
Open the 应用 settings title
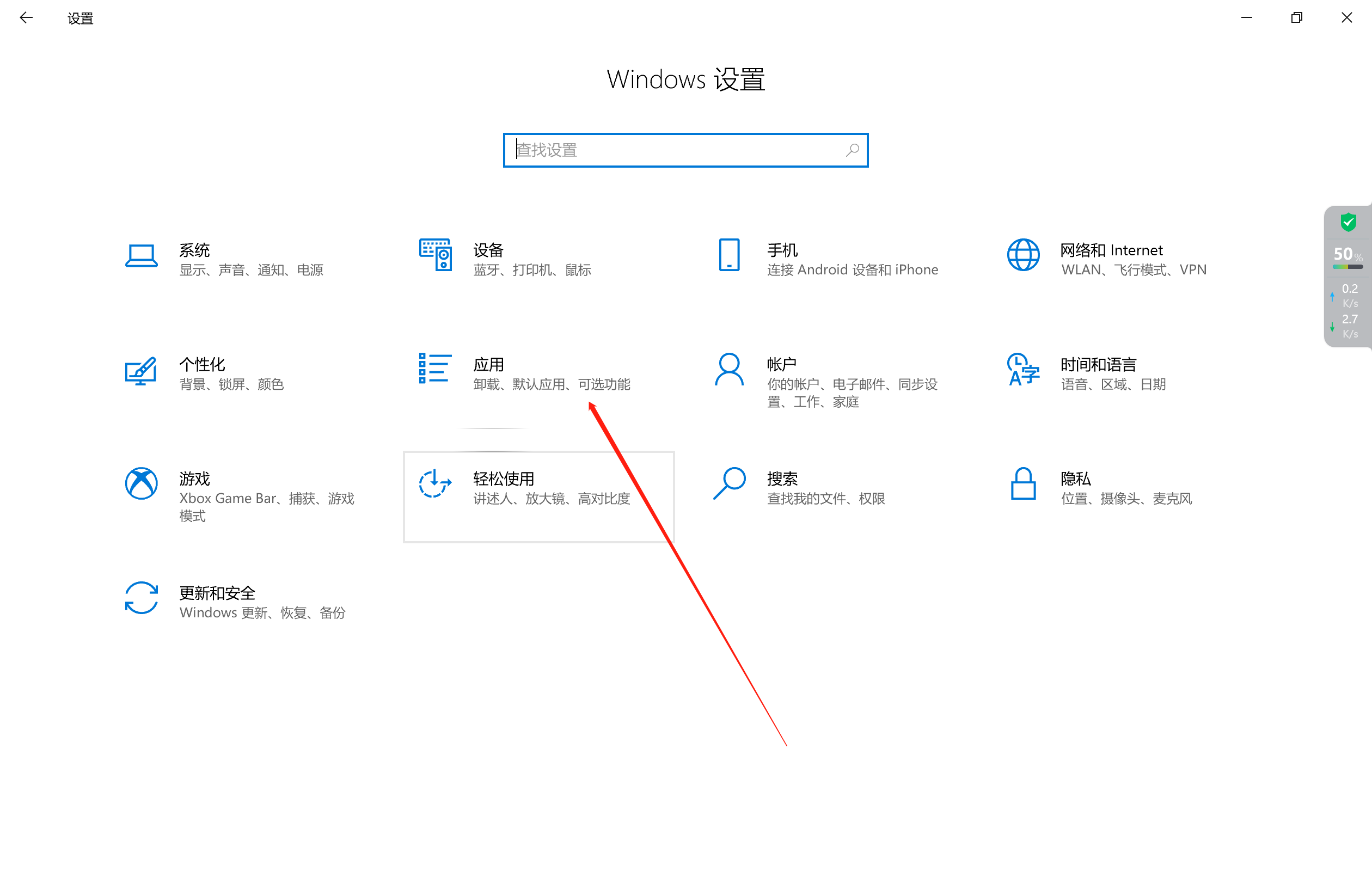[x=488, y=365]
